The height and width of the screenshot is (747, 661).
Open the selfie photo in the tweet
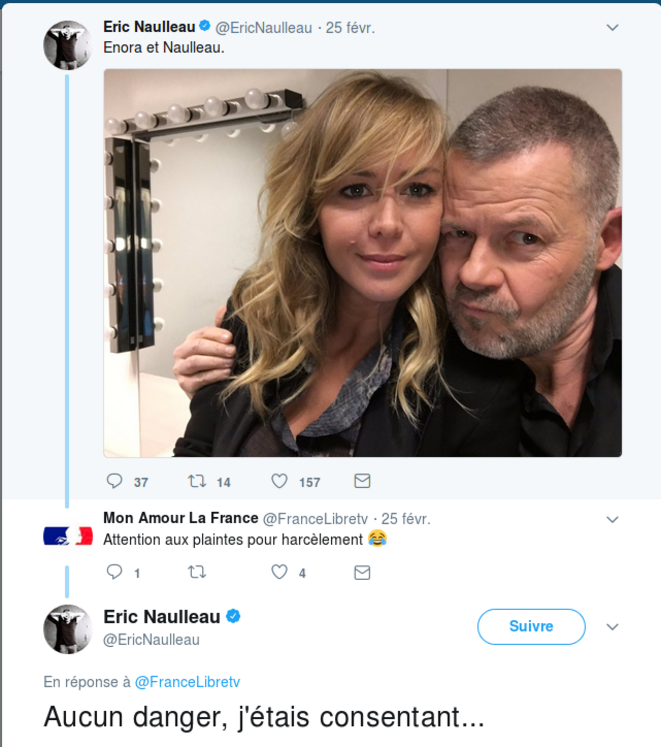tap(362, 262)
